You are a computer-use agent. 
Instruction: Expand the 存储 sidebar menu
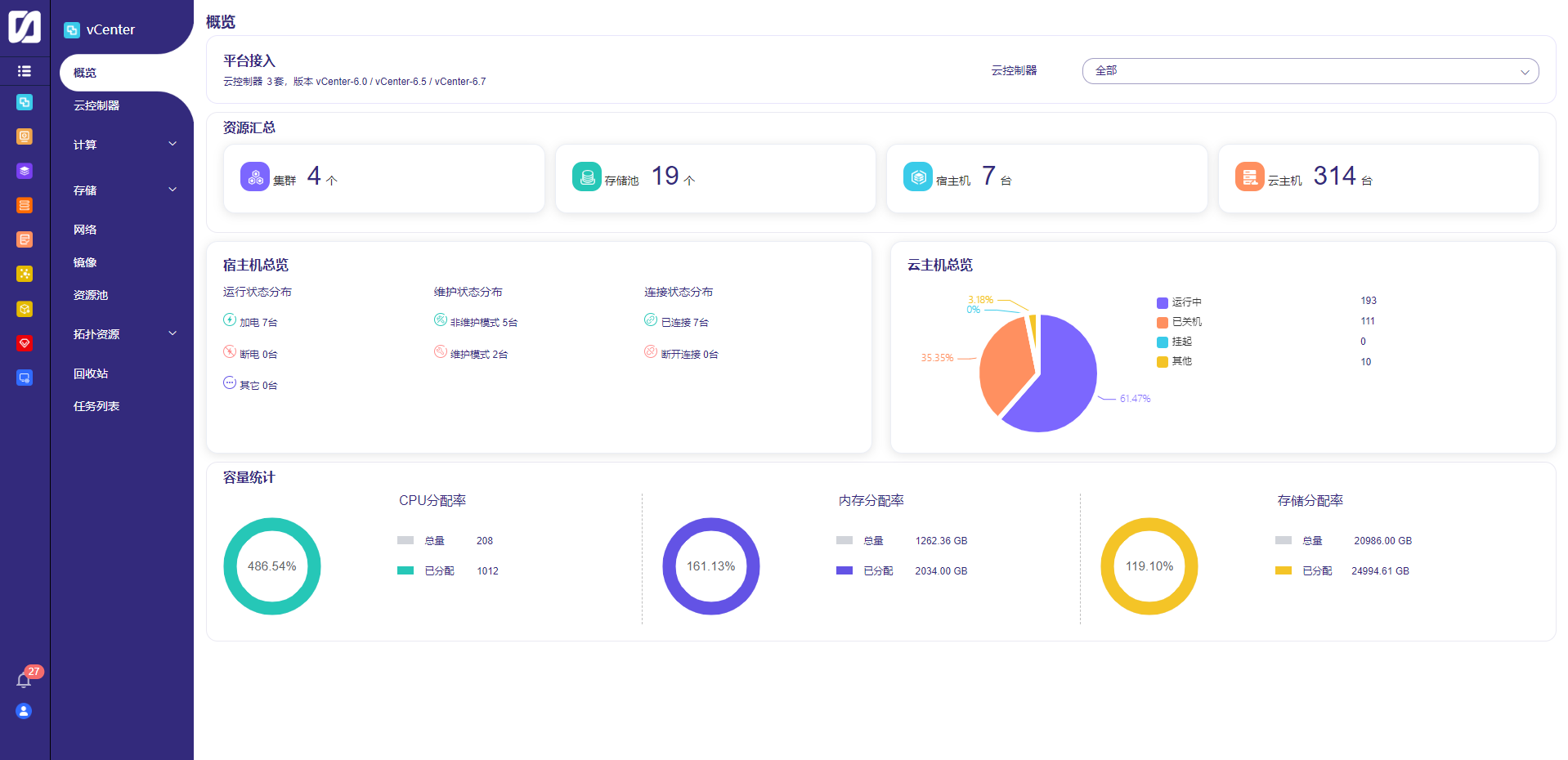(x=124, y=190)
